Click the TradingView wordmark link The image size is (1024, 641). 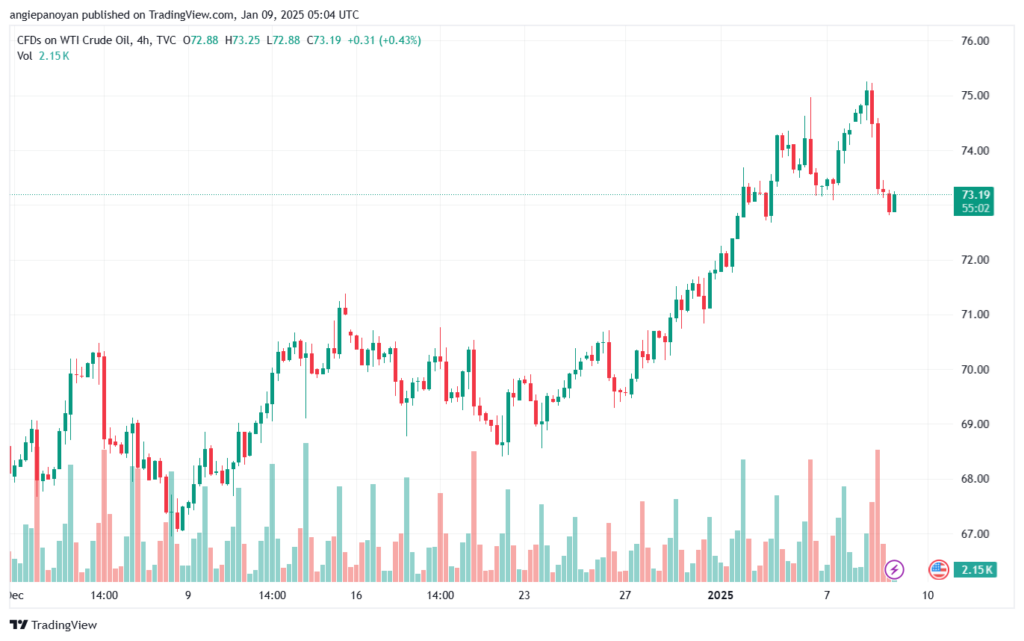(x=64, y=625)
